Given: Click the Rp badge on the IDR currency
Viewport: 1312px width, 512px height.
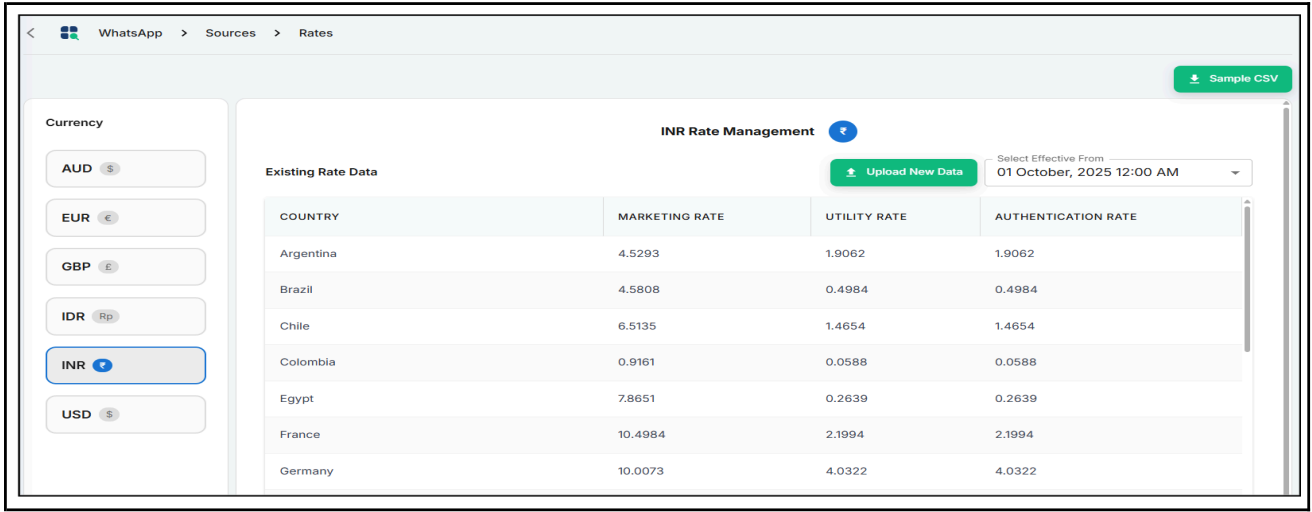Looking at the screenshot, I should click(105, 316).
